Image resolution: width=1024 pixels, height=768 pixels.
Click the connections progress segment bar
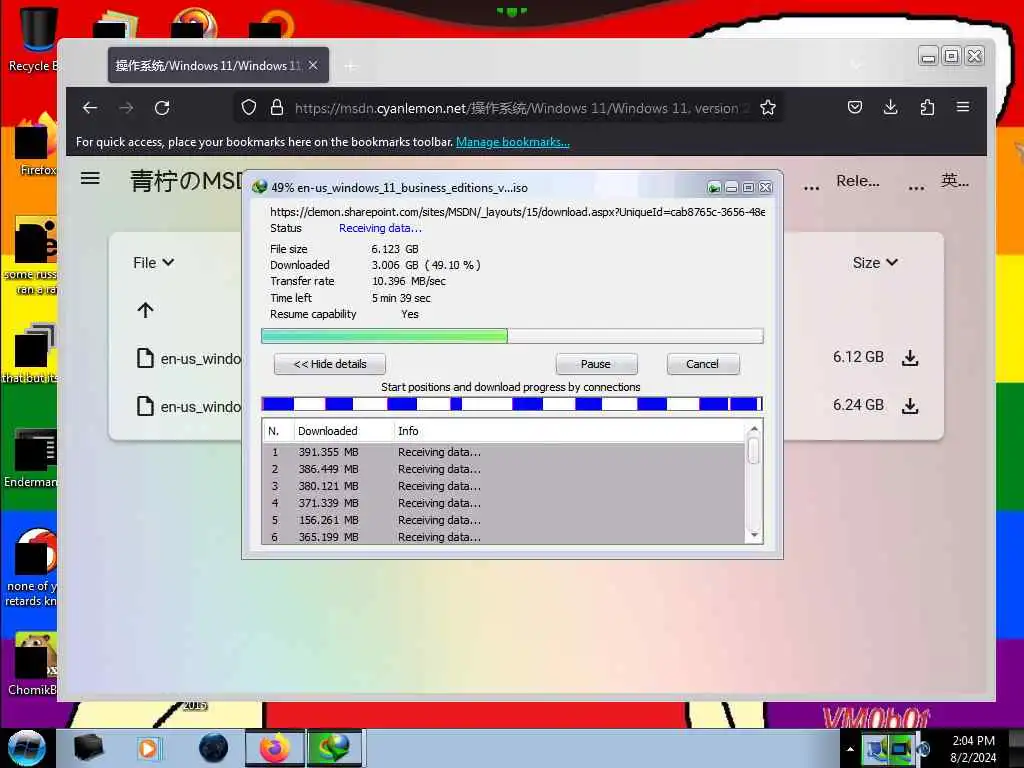pyautogui.click(x=512, y=404)
